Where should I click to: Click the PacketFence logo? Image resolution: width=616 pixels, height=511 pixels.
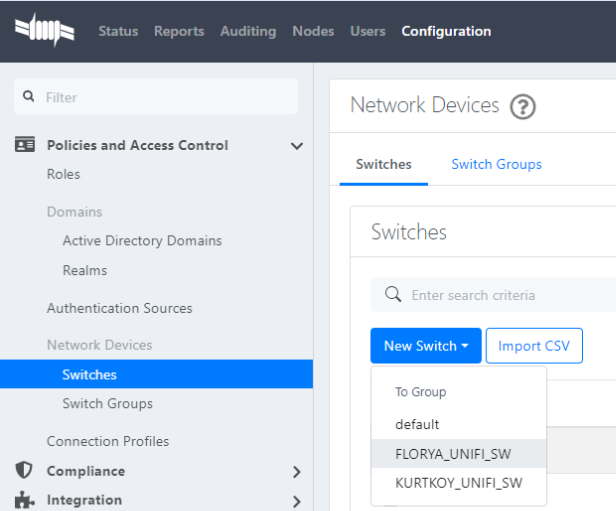[45, 31]
